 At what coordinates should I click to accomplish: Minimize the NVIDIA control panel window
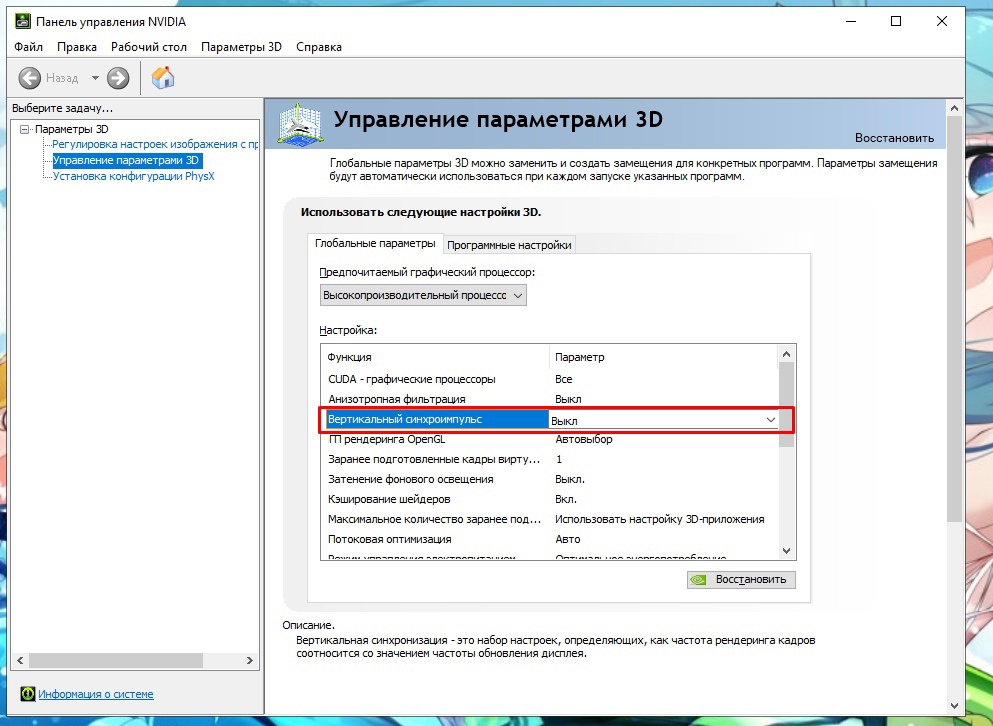click(851, 22)
